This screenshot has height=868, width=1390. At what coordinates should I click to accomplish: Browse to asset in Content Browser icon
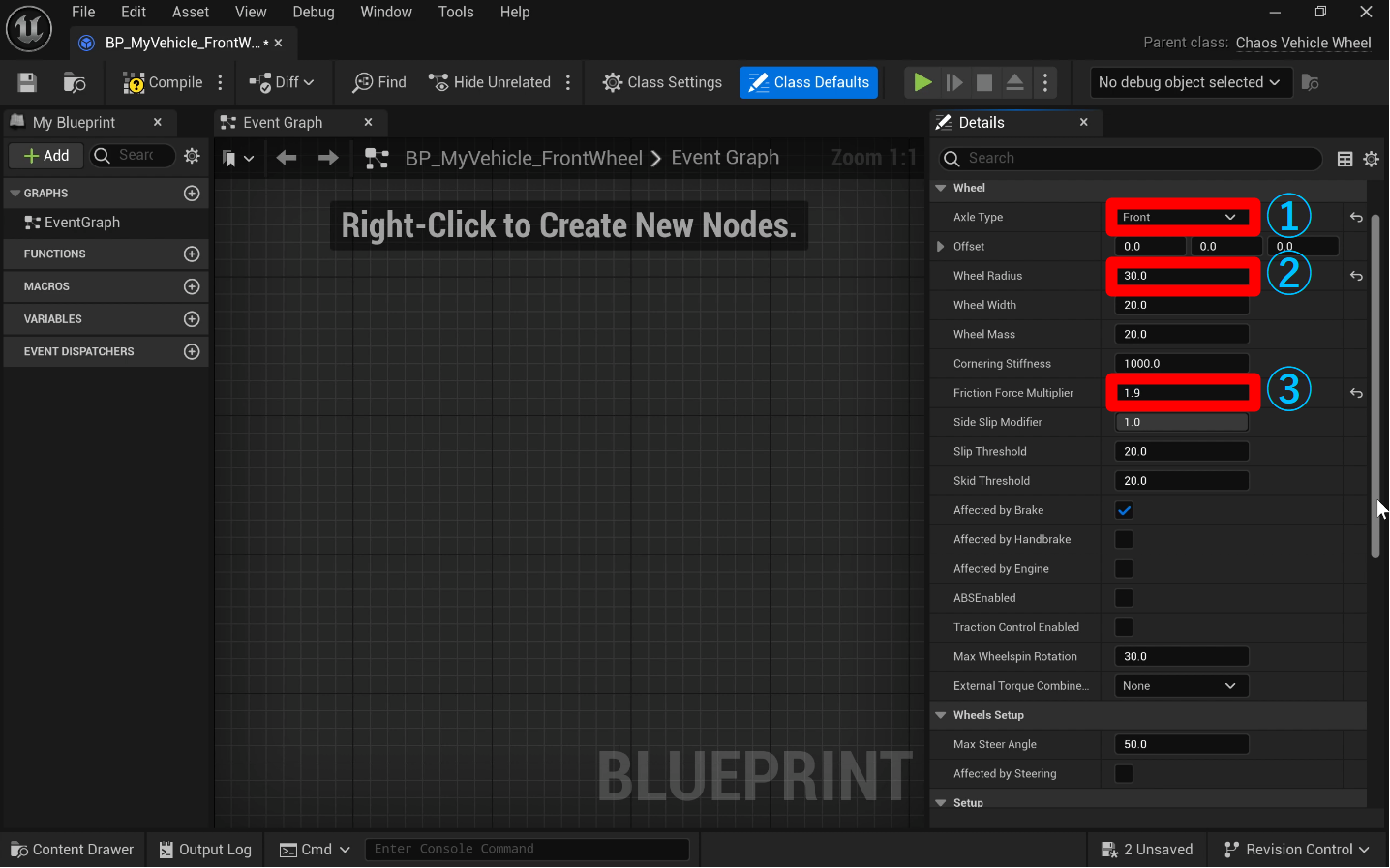75,82
